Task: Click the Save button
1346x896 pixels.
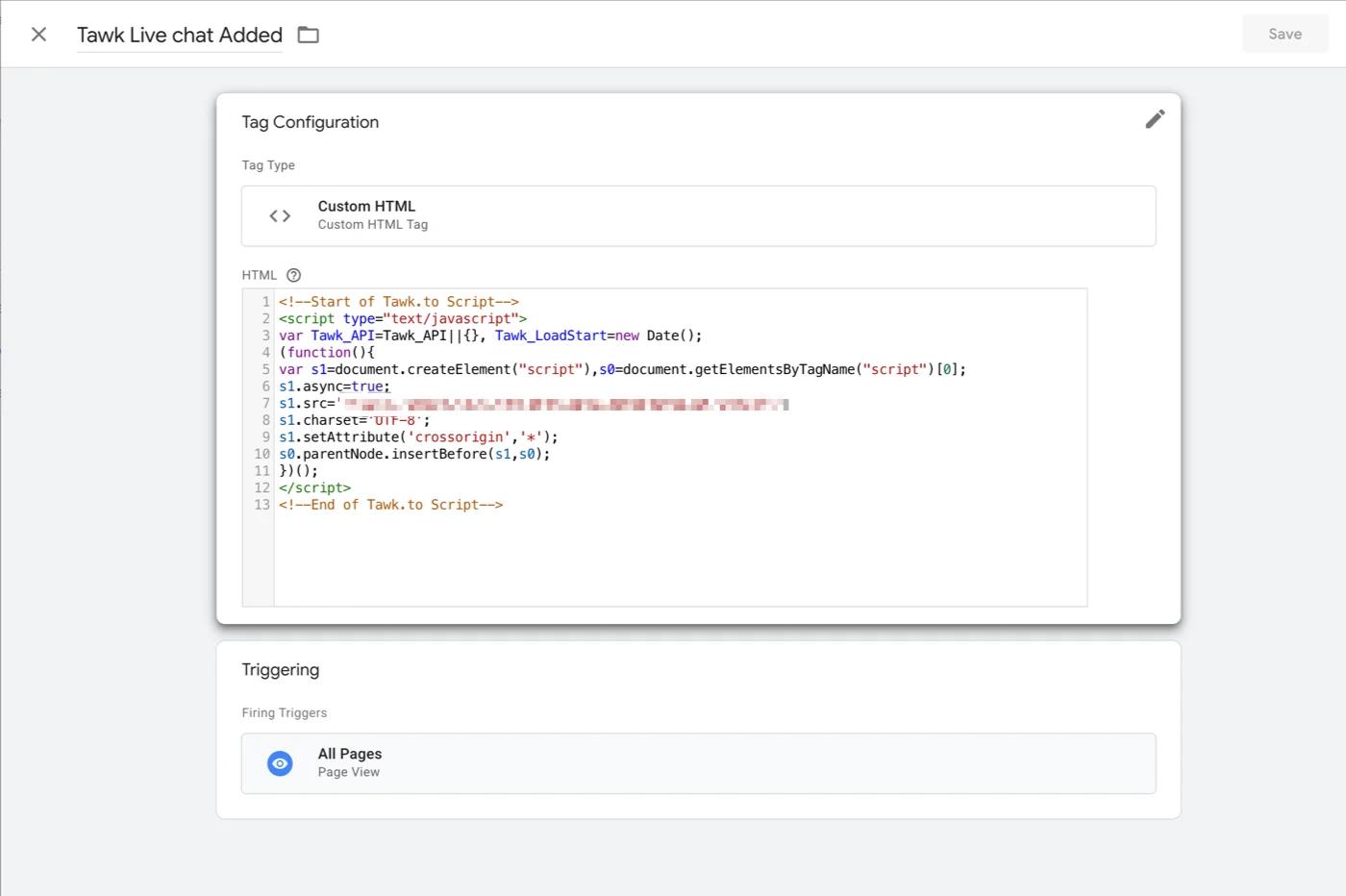Action: coord(1284,34)
